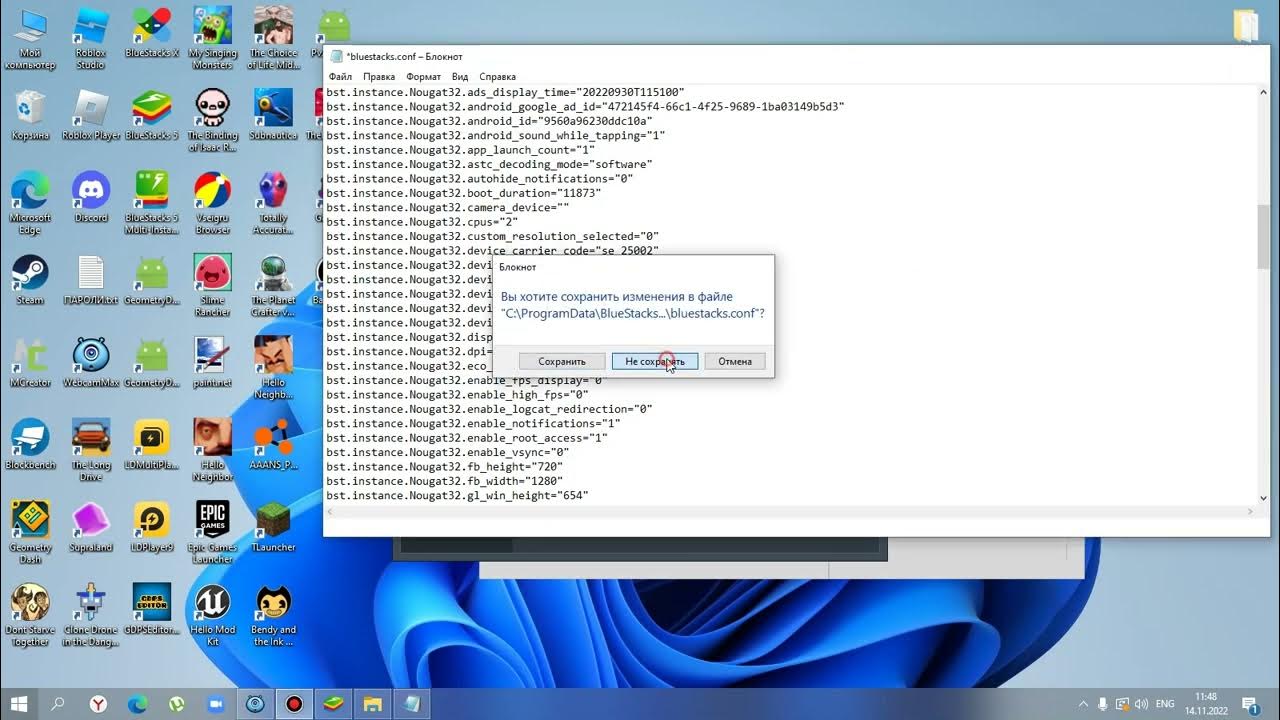Select the Steam desktop icon
This screenshot has width=1280, height=720.
30,280
